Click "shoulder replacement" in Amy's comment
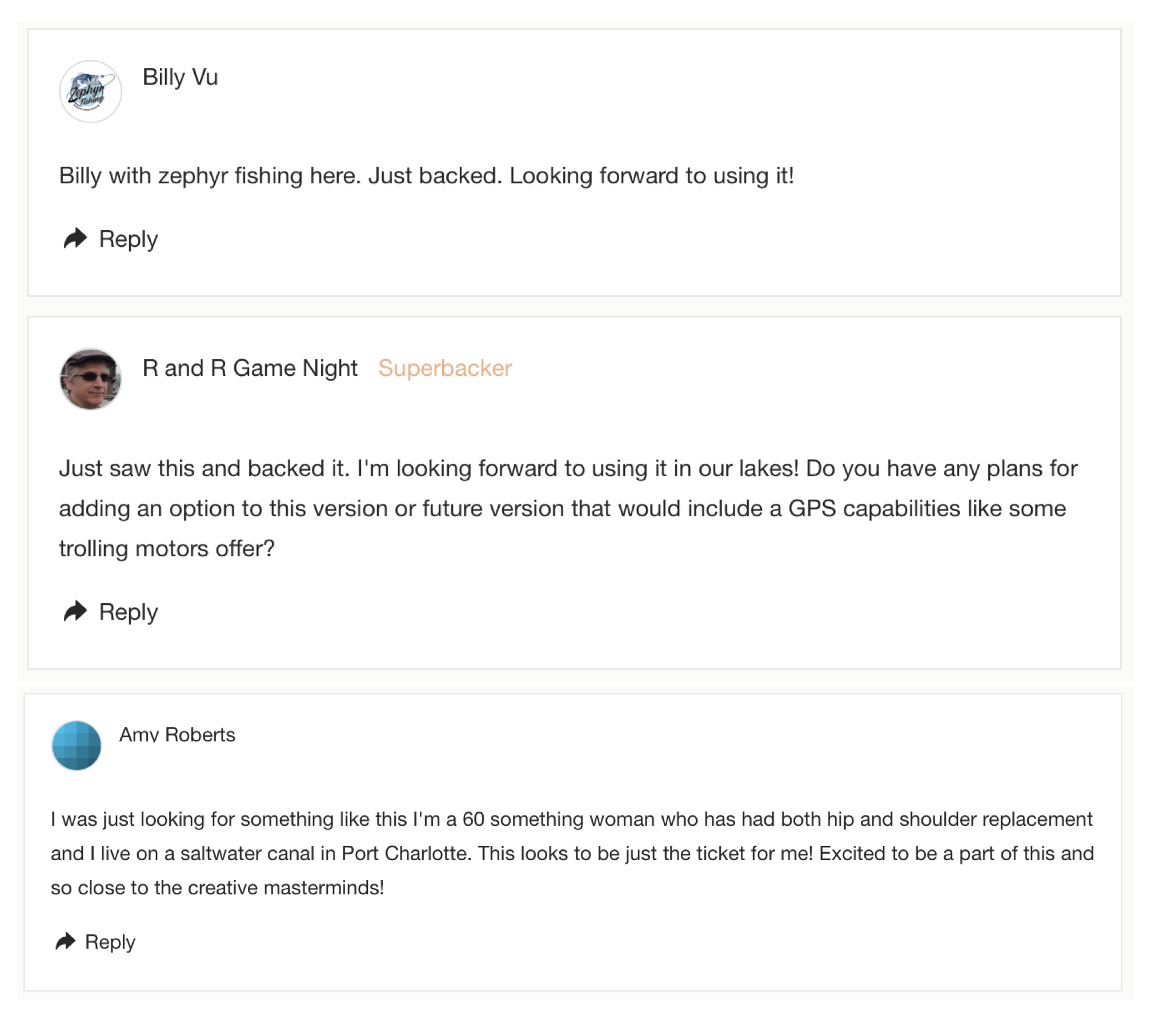Image resolution: width=1155 pixels, height=1036 pixels. coord(995,819)
